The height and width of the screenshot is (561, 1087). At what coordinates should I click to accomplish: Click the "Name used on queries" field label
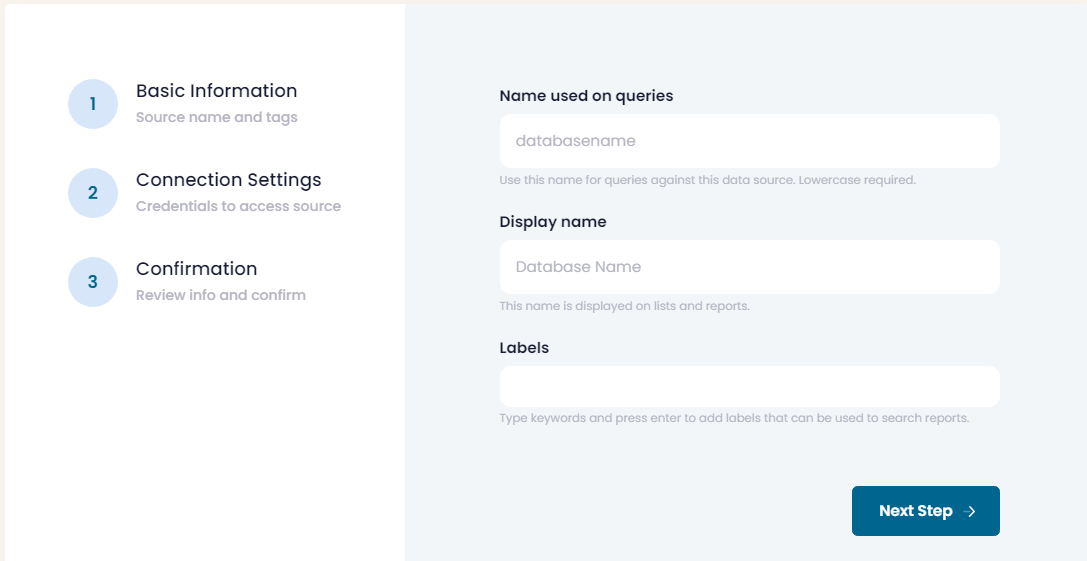pyautogui.click(x=586, y=96)
